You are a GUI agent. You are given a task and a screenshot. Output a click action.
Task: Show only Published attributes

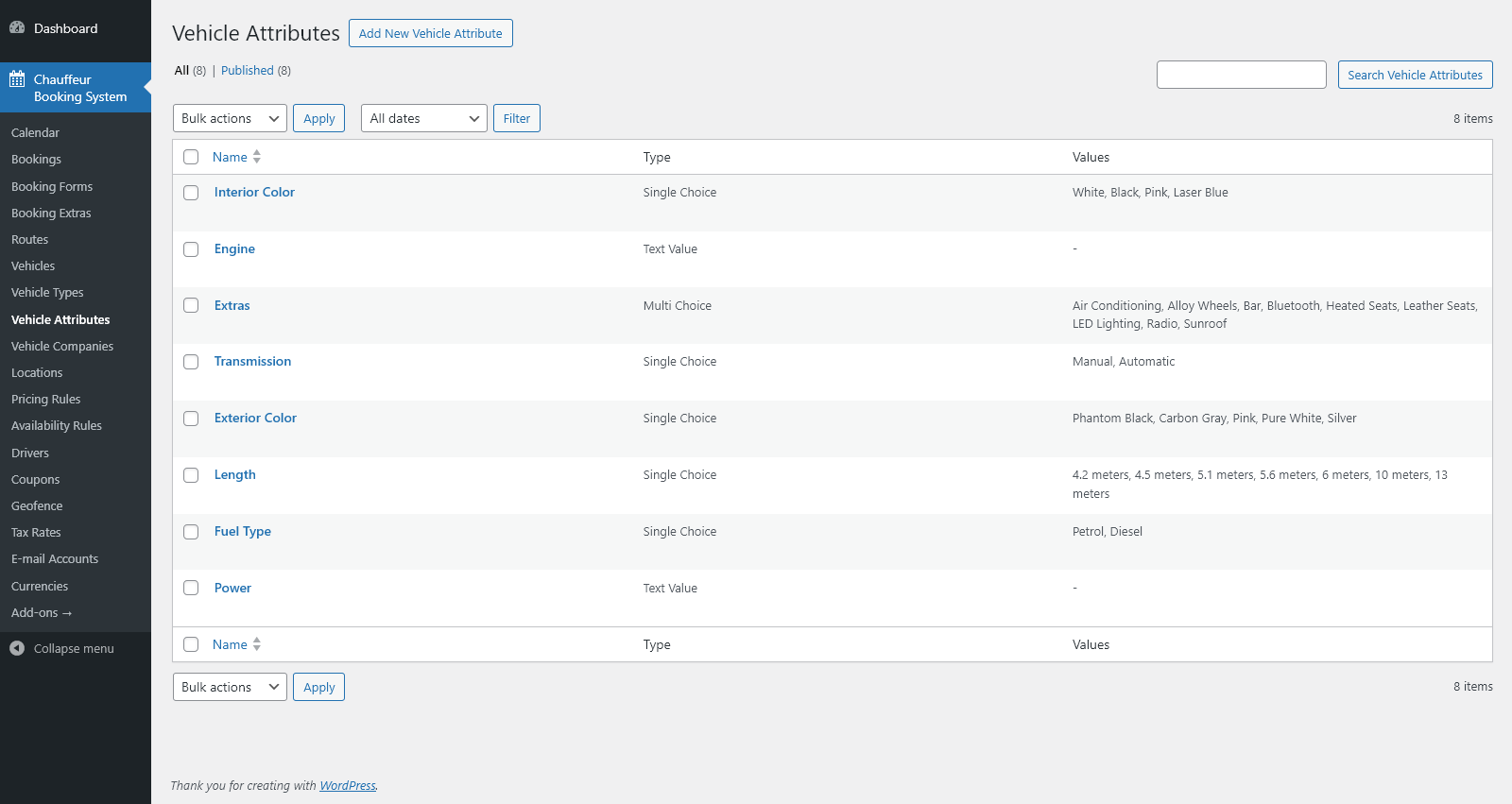coord(248,71)
